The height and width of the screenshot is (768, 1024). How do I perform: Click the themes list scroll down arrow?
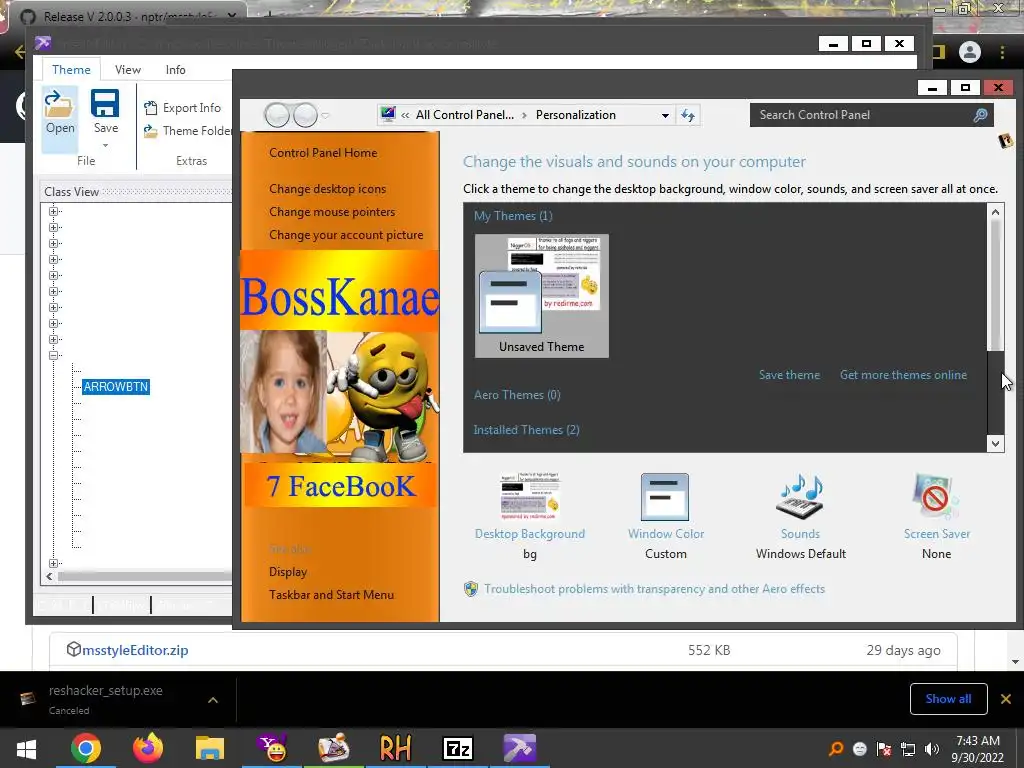point(995,443)
